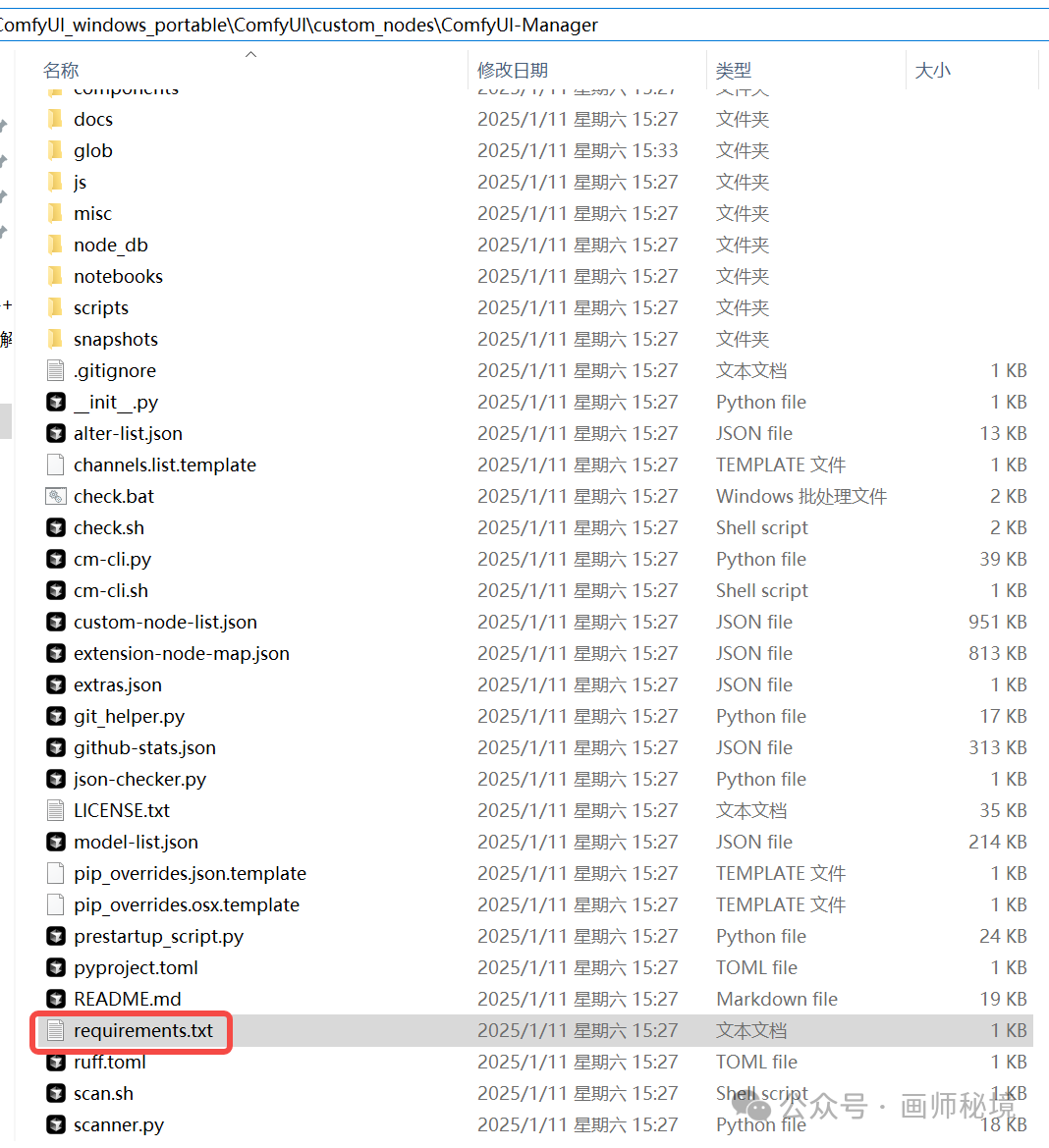Click the scripts folder icon

pos(56,307)
